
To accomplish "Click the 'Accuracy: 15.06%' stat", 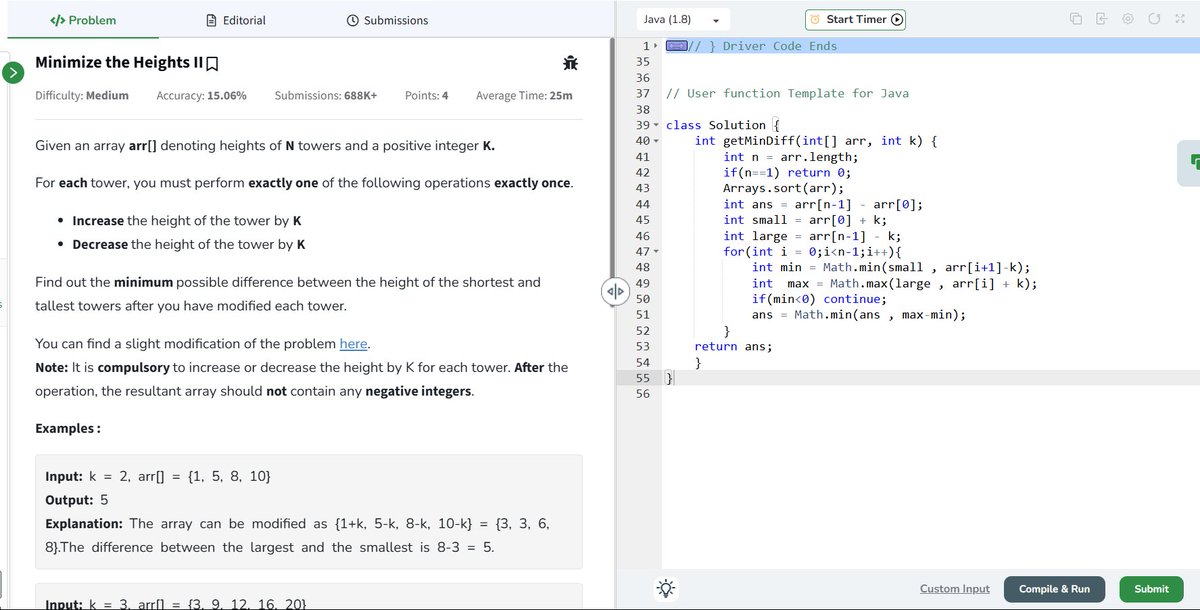I will (x=202, y=95).
